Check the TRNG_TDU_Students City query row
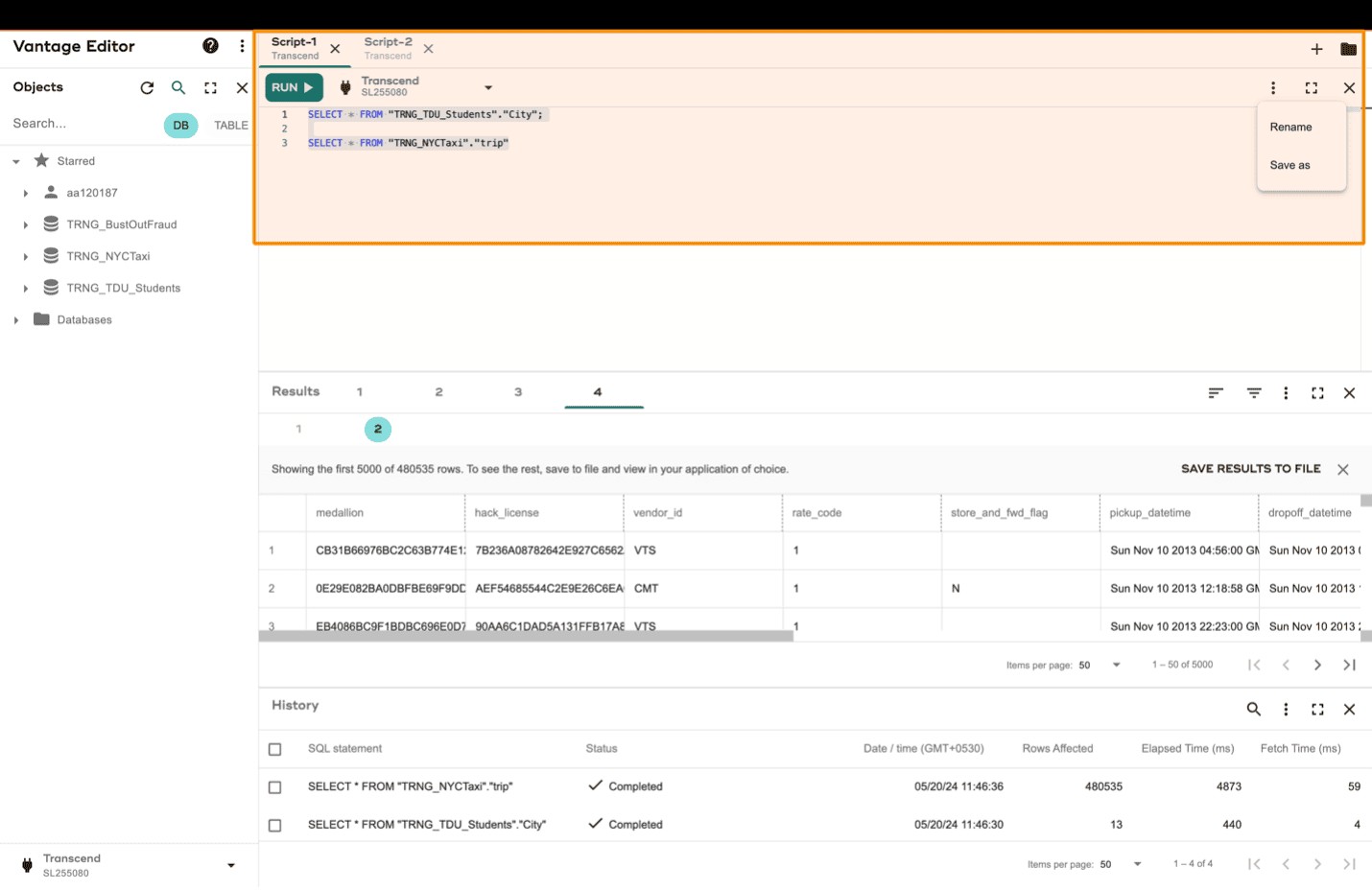Screen dimensions: 1372x890 275,826
